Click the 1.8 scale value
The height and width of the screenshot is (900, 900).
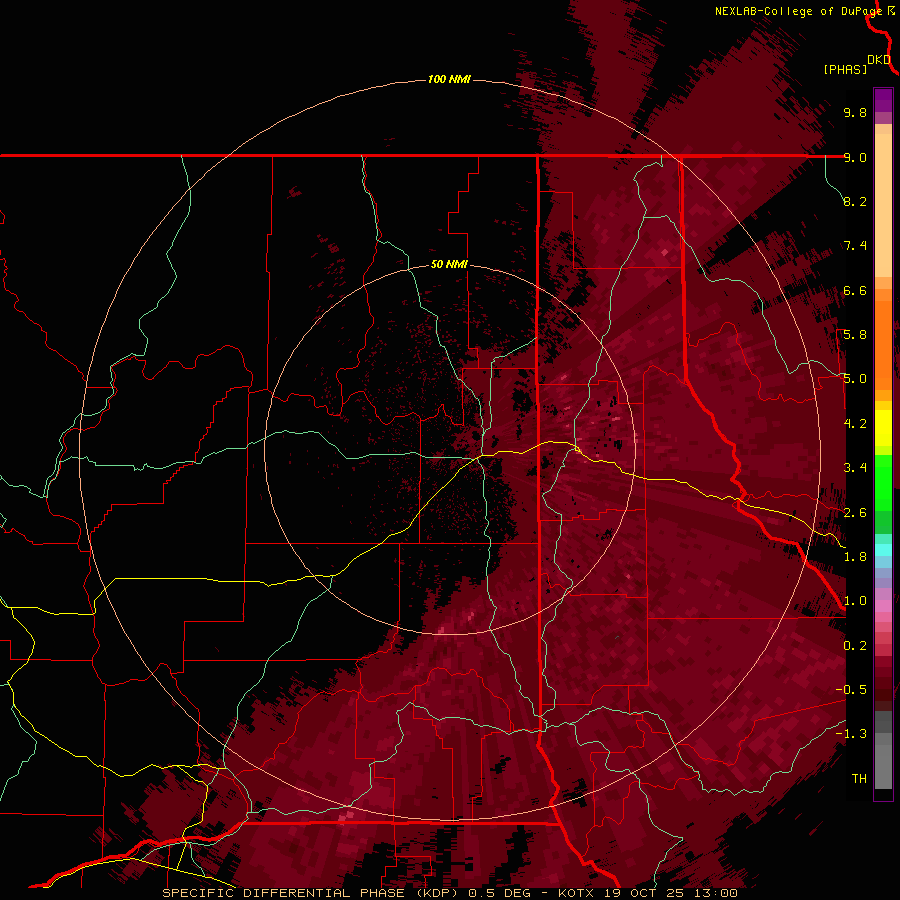[855, 557]
